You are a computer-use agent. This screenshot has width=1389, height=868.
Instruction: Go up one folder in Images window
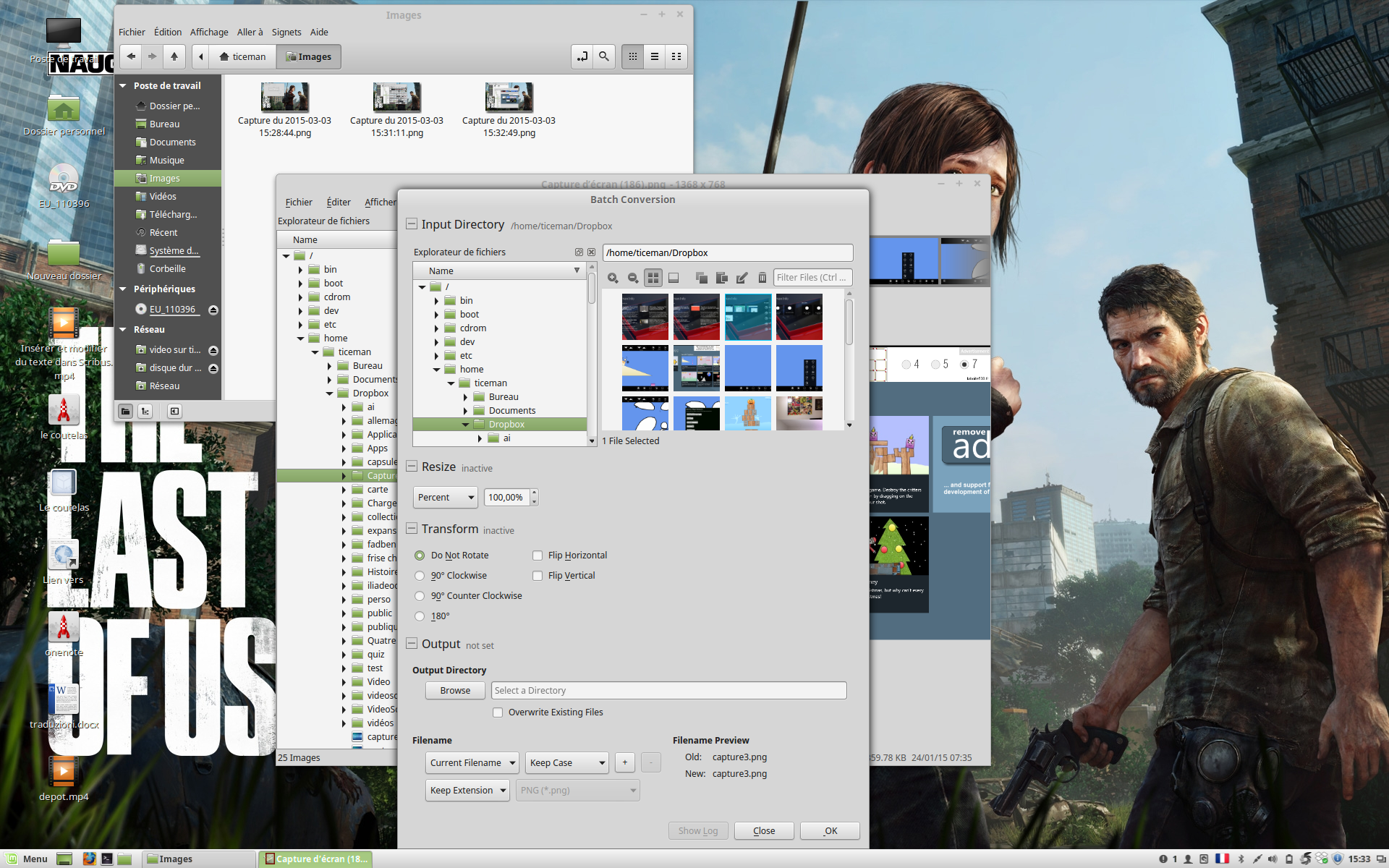[x=174, y=56]
